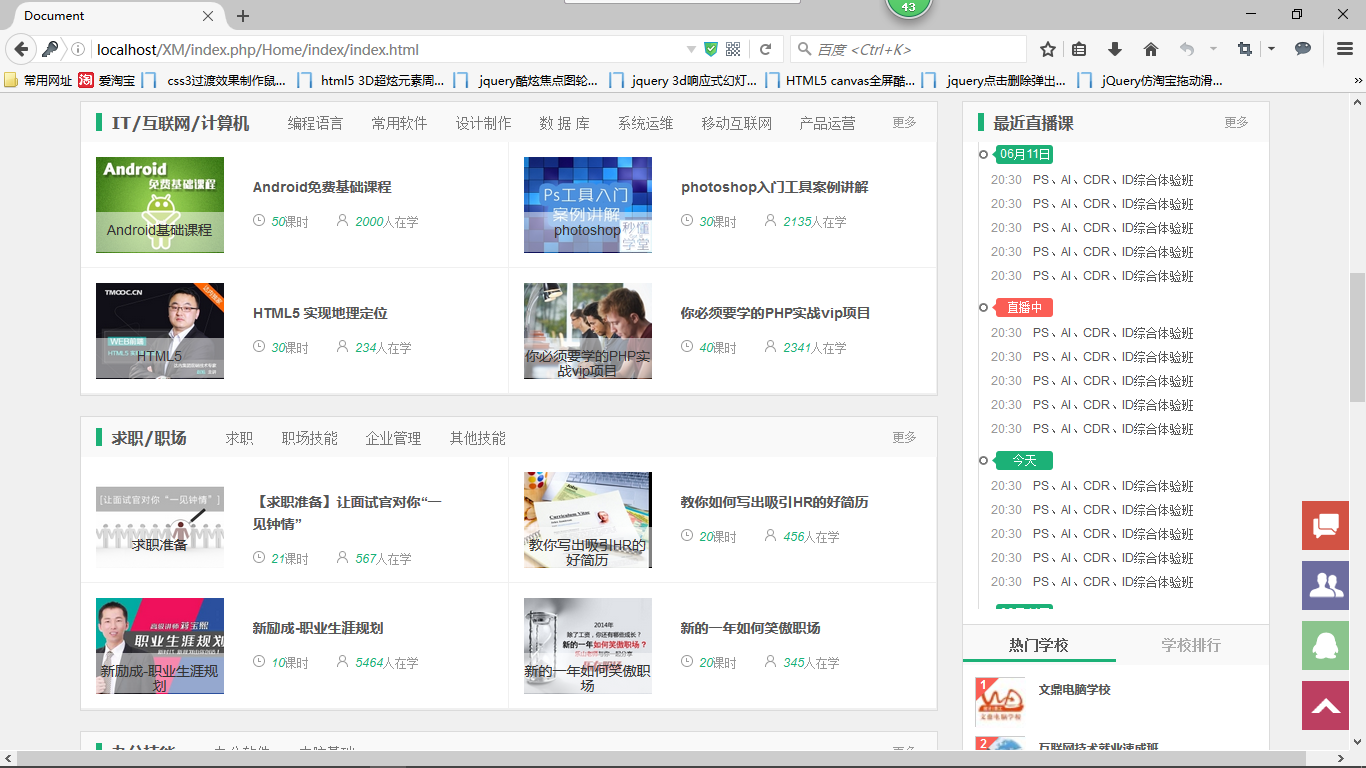Click 更多 in the IT/互联网/计算机 section
Viewport: 1366px width, 768px height.
click(x=904, y=122)
